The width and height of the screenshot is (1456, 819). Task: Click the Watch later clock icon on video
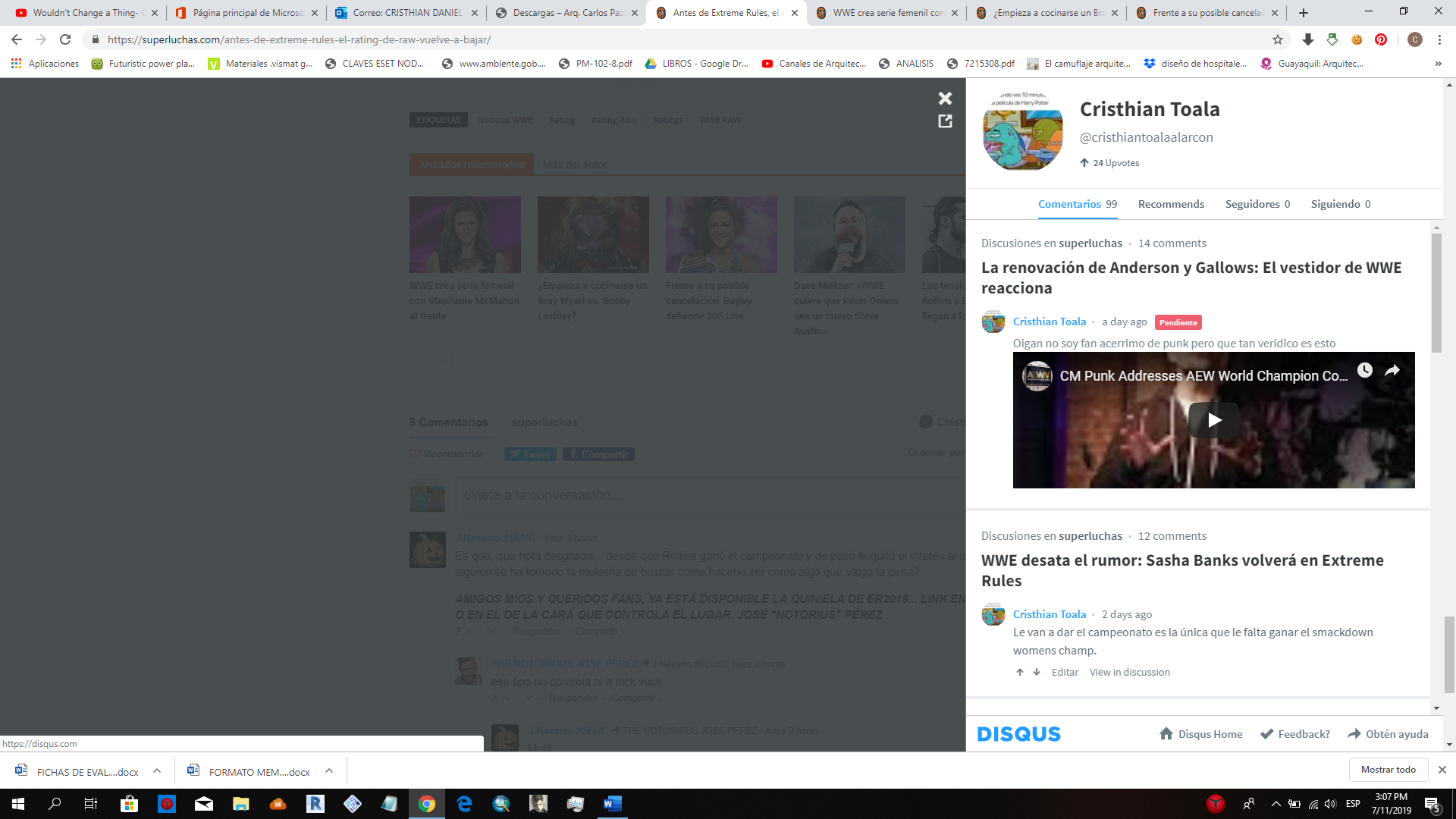(x=1365, y=370)
